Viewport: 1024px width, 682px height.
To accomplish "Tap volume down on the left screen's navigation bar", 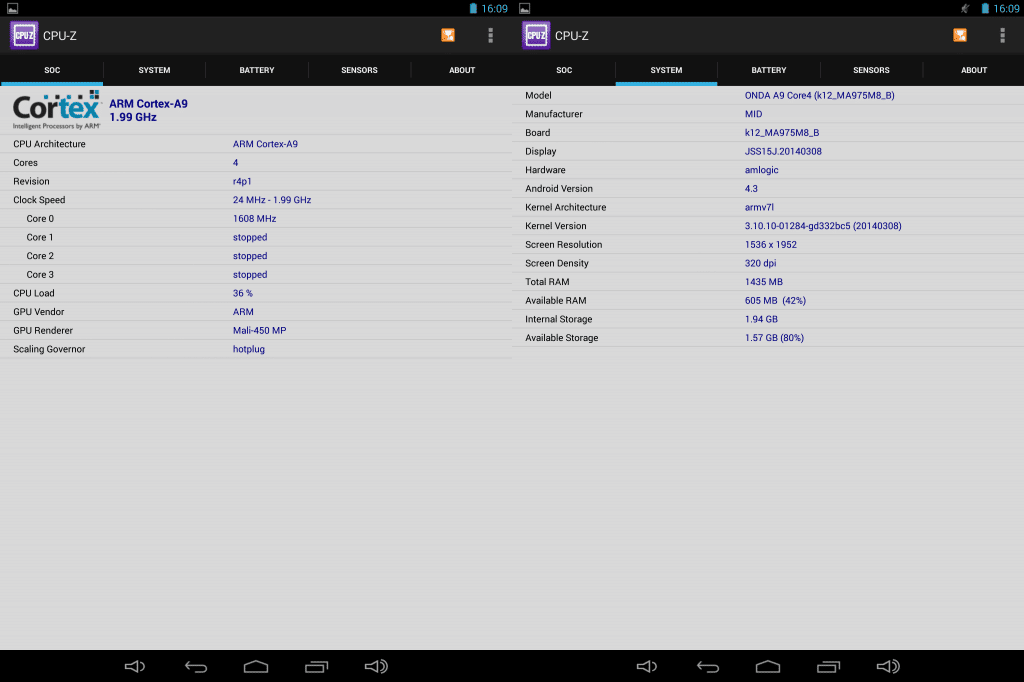I will click(135, 666).
